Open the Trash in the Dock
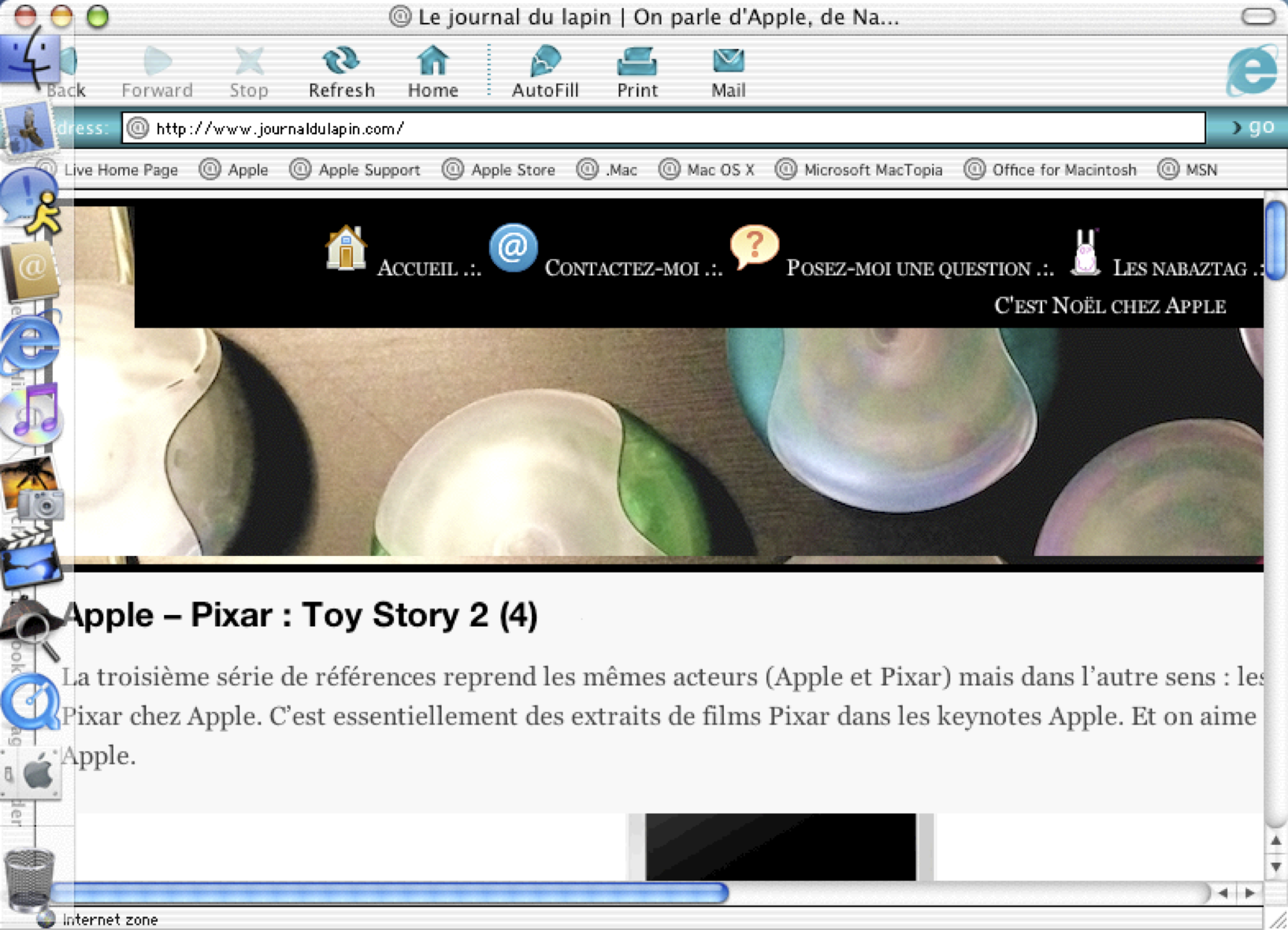 (x=29, y=878)
